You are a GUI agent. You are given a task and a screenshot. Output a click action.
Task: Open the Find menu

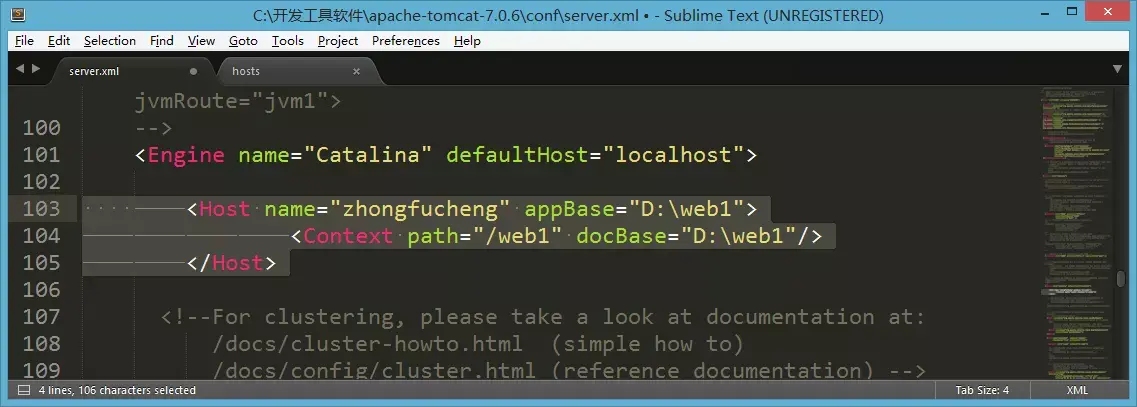pos(162,41)
